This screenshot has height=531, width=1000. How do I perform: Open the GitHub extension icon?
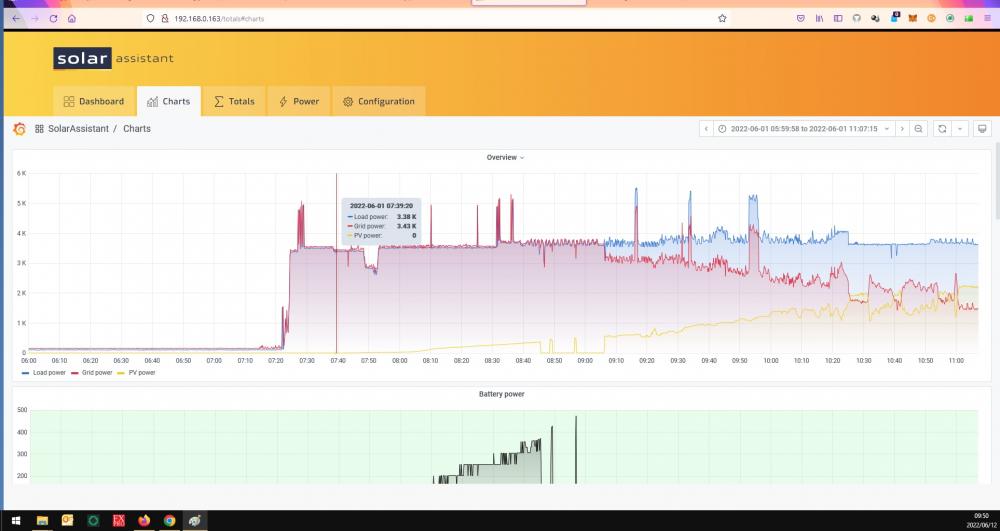[857, 18]
